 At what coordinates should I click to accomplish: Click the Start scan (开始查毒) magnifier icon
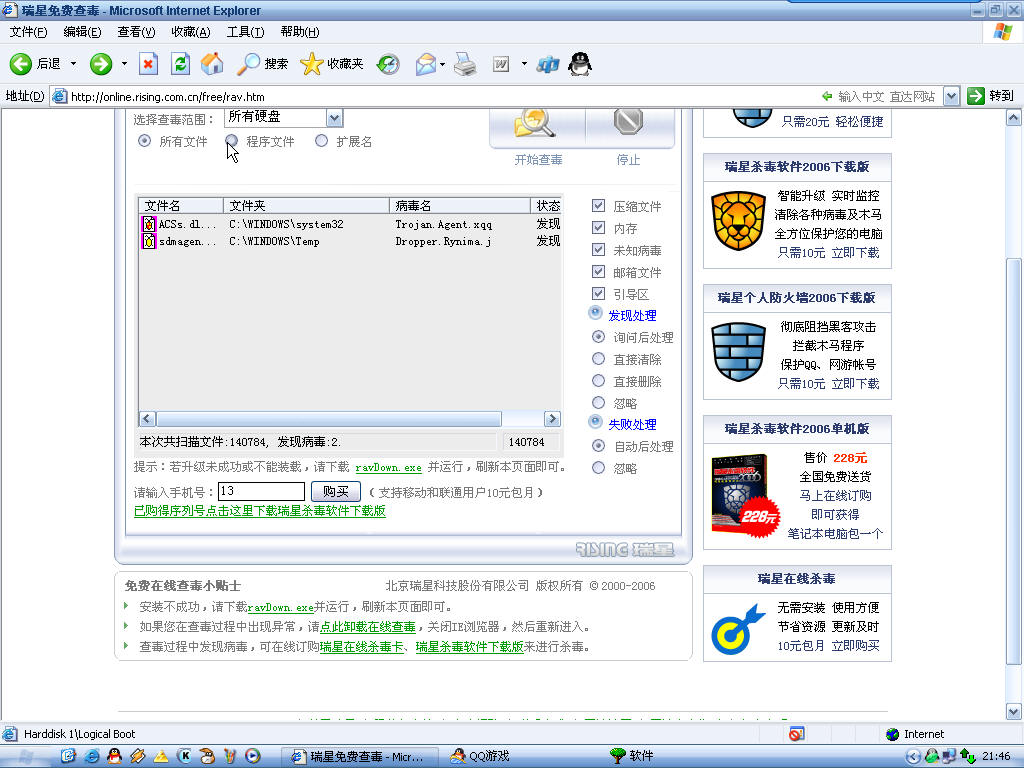coord(536,123)
